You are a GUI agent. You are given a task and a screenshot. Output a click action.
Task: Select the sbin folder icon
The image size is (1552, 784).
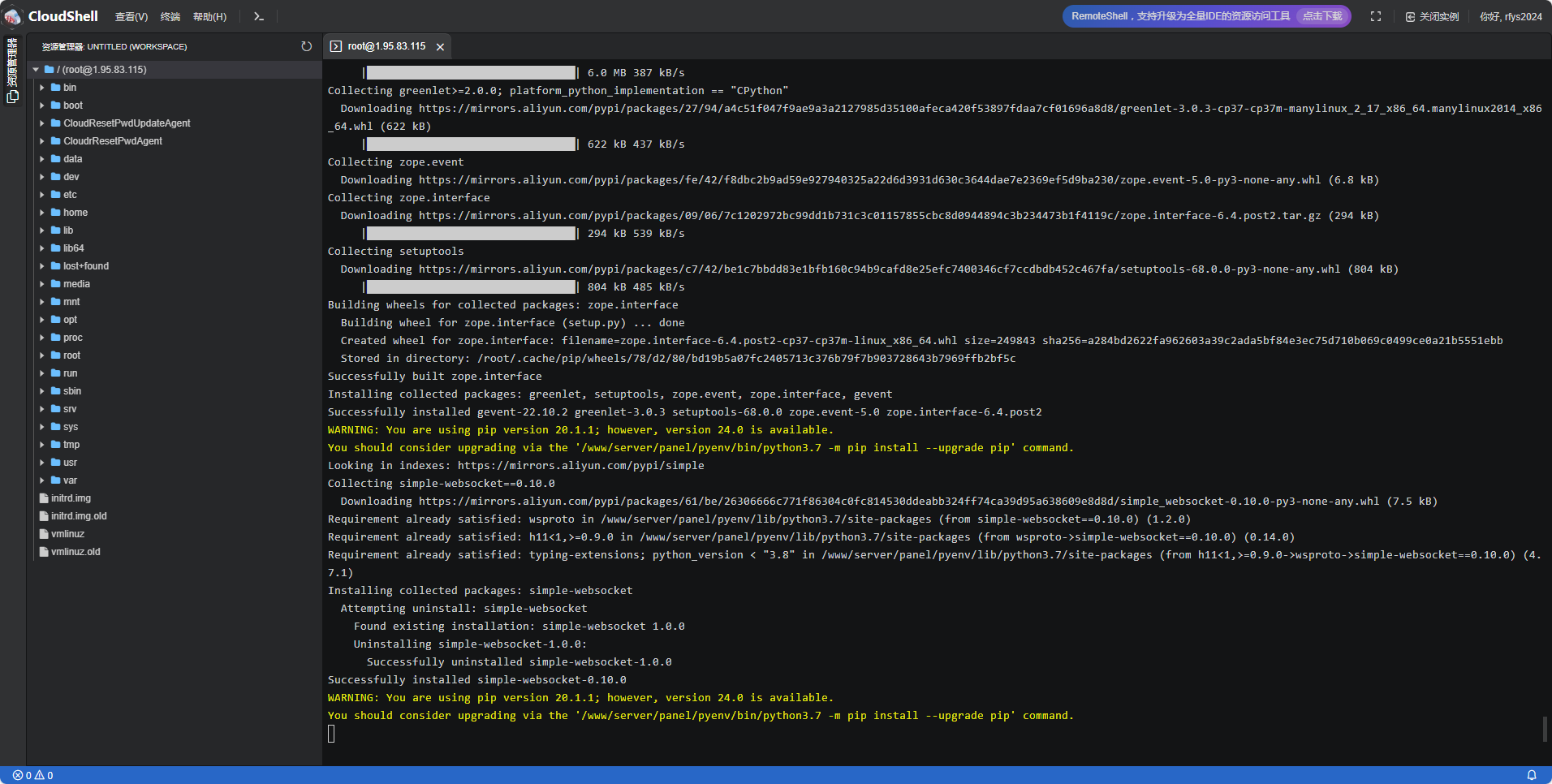(x=56, y=391)
